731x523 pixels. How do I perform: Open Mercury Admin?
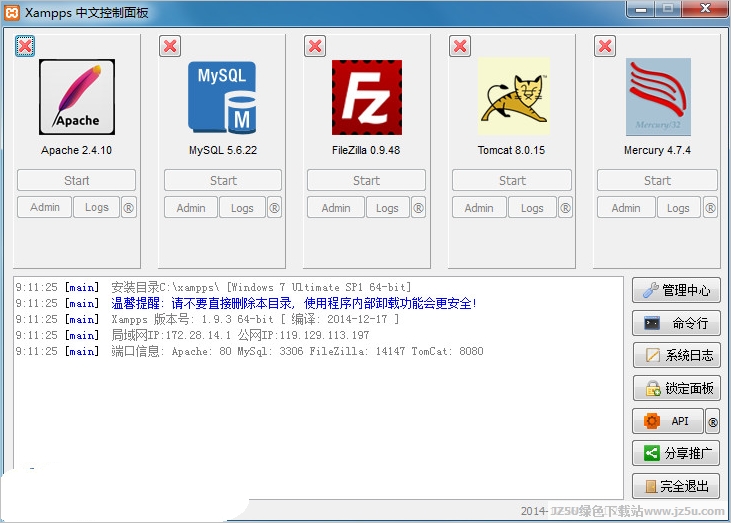point(626,208)
